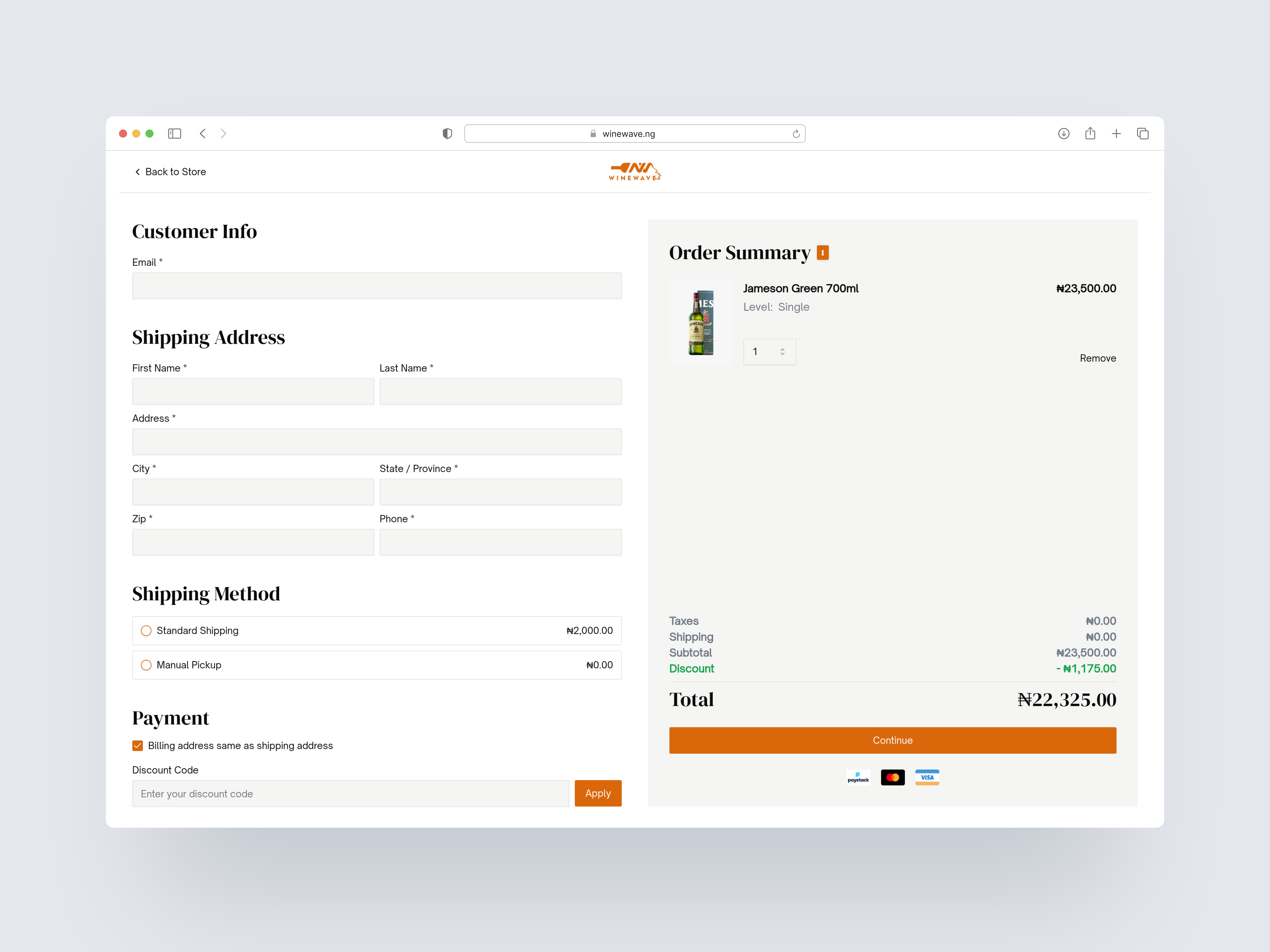Go forward with the browser forward arrow
1270x952 pixels.
223,134
